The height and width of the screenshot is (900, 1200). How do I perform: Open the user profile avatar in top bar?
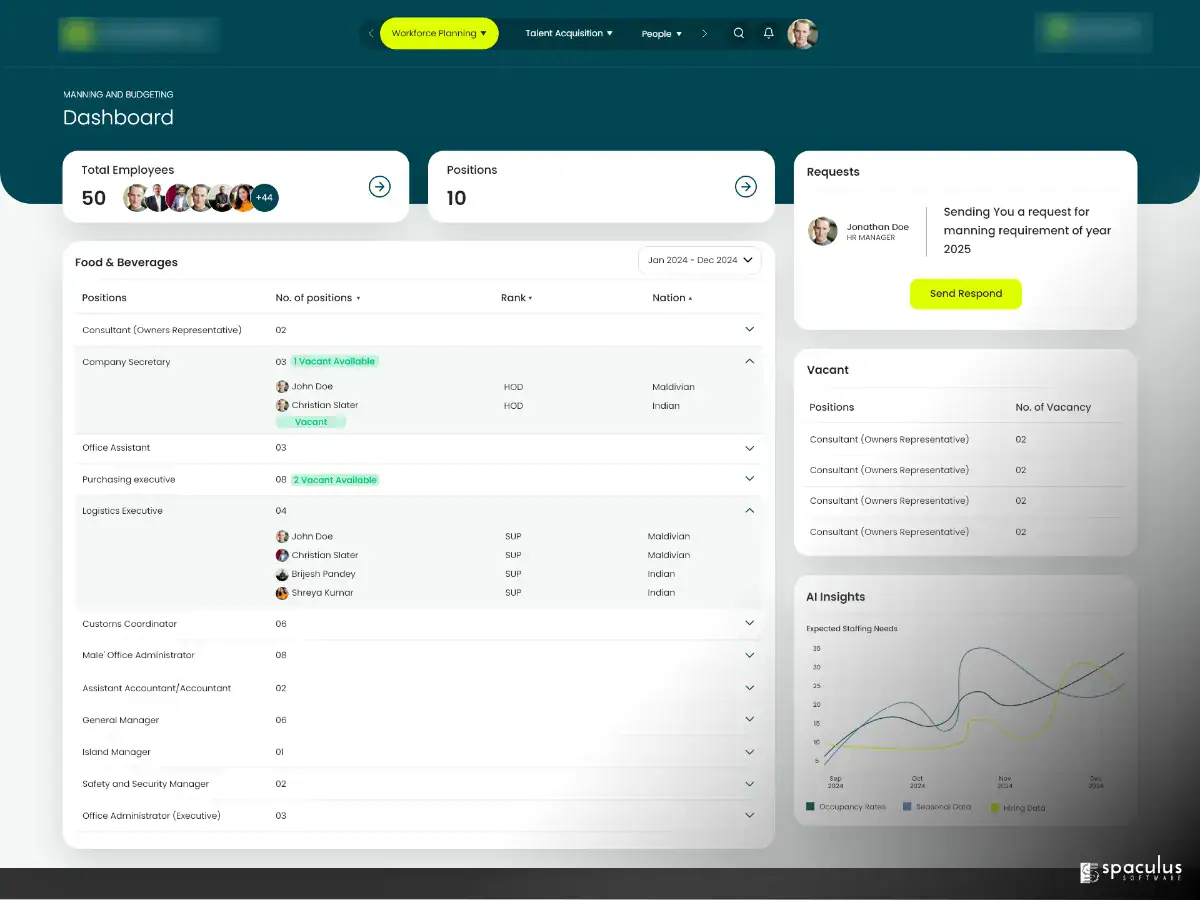pos(802,33)
